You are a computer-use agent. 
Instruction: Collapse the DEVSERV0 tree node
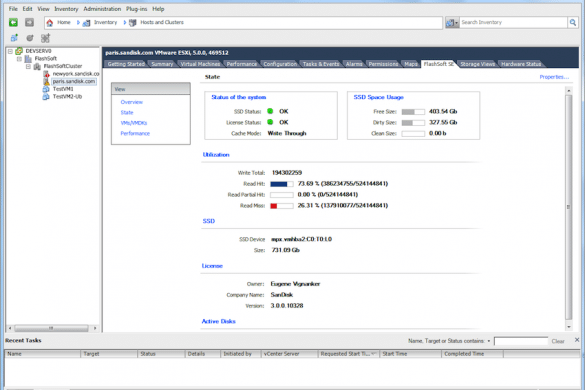pos(10,51)
